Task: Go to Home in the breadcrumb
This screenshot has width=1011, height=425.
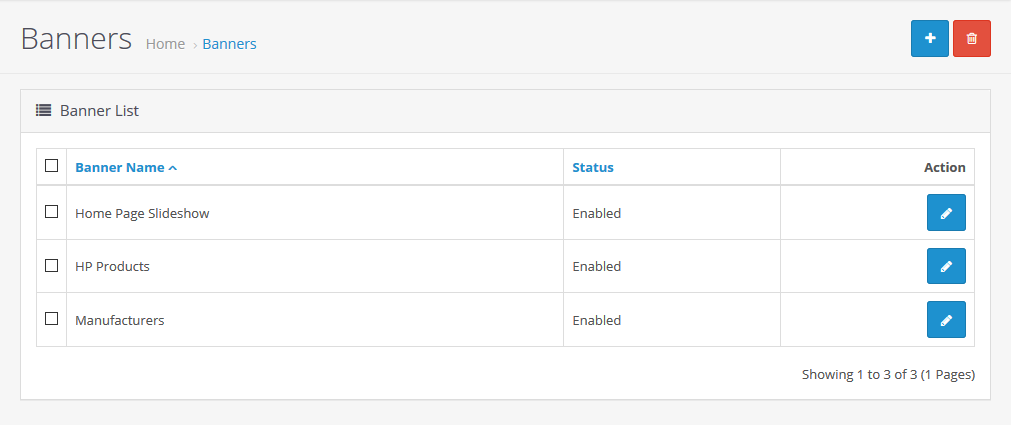Action: point(165,44)
